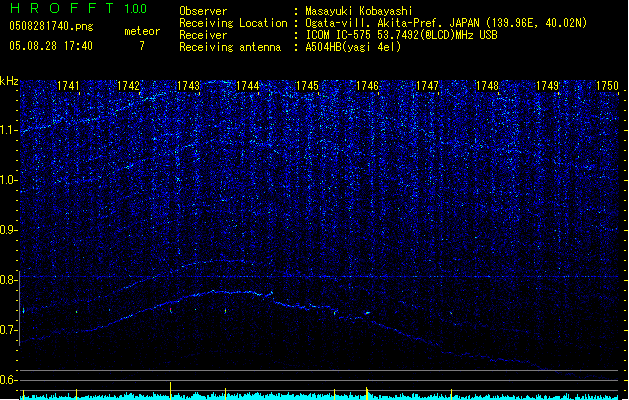Click the 1.1 kHz frequency axis label
The image size is (629, 400).
(8, 130)
